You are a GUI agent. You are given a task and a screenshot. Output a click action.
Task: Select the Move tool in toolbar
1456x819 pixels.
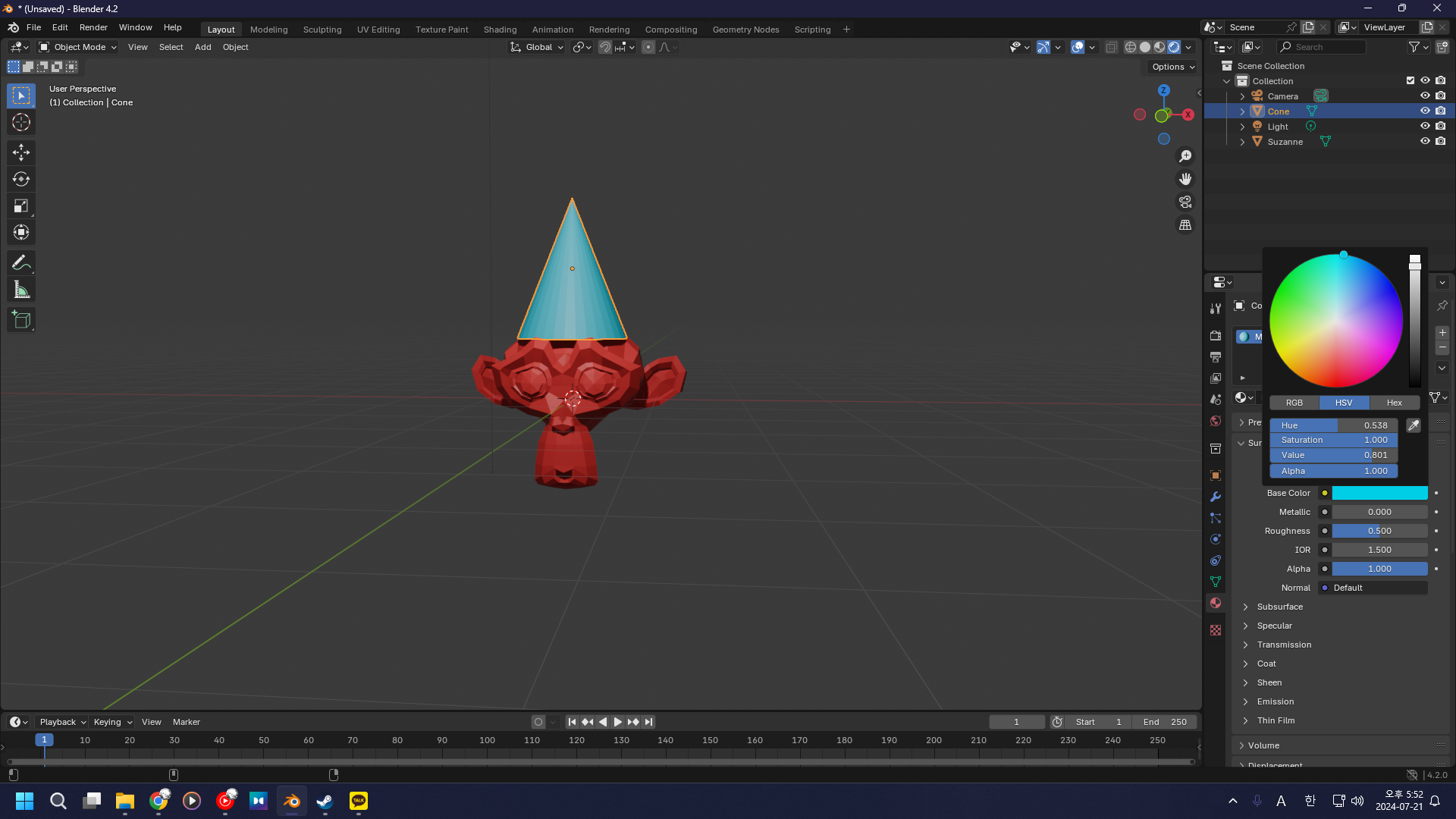tap(21, 152)
